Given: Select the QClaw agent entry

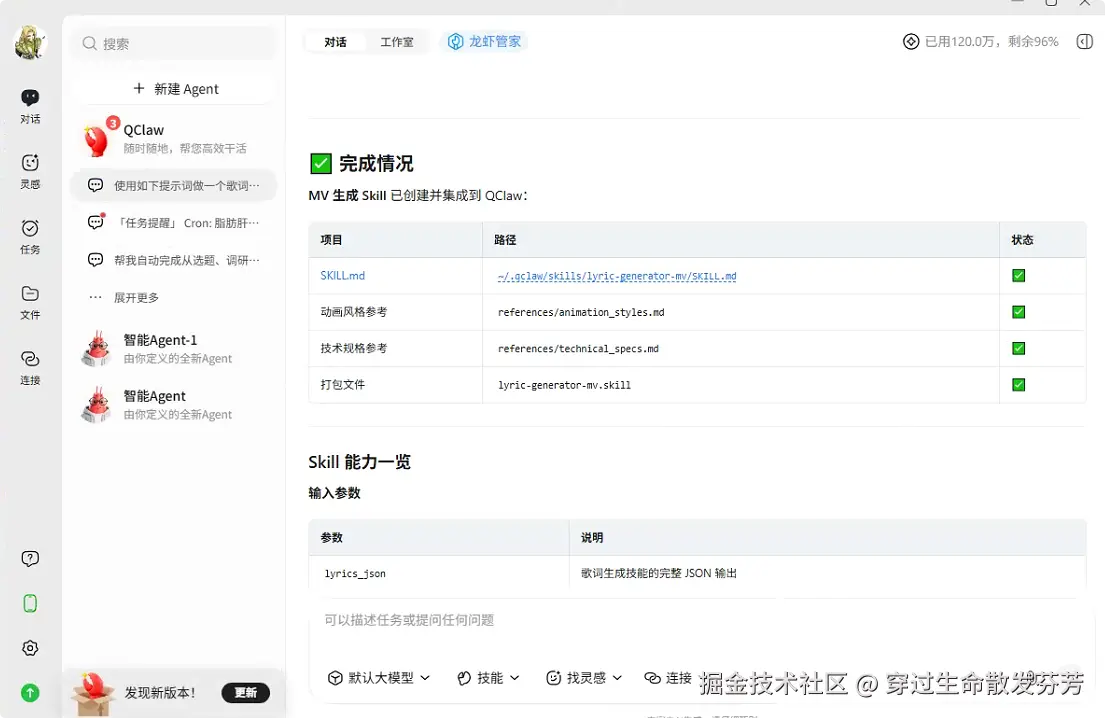Looking at the screenshot, I should coord(173,138).
